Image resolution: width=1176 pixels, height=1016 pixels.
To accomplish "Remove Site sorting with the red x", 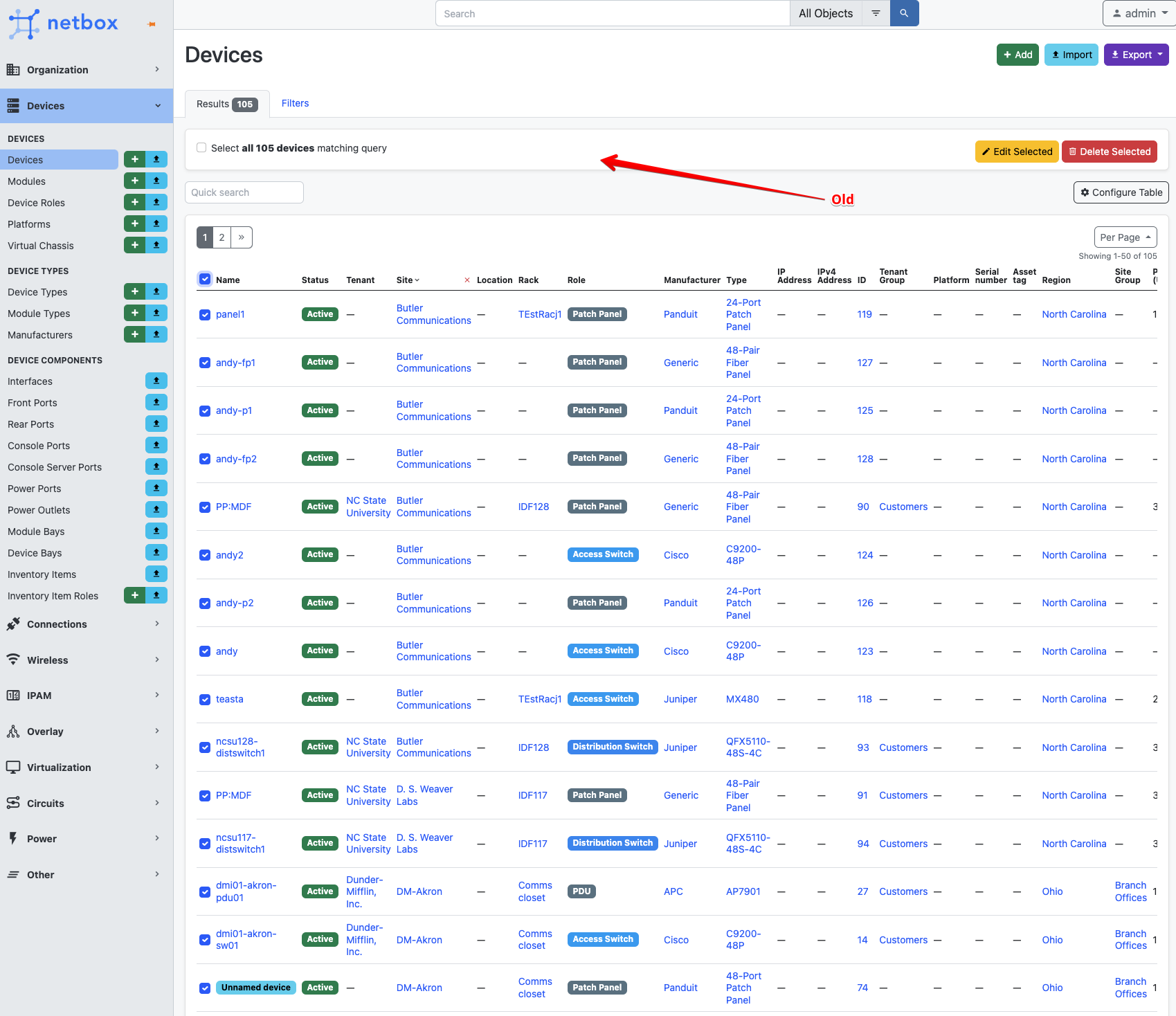I will click(x=467, y=280).
